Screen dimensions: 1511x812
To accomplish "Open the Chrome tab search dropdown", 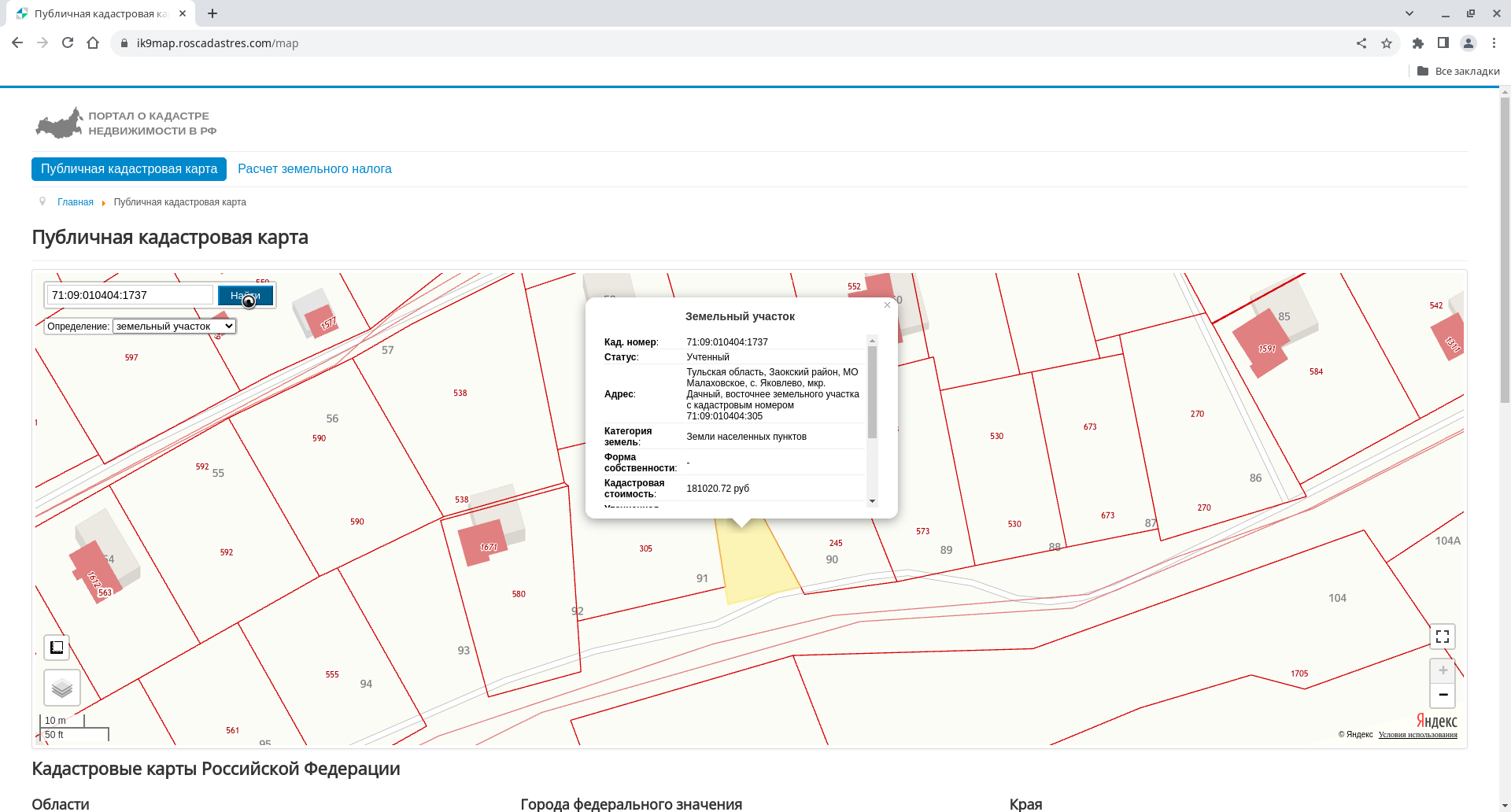I will (x=1409, y=13).
